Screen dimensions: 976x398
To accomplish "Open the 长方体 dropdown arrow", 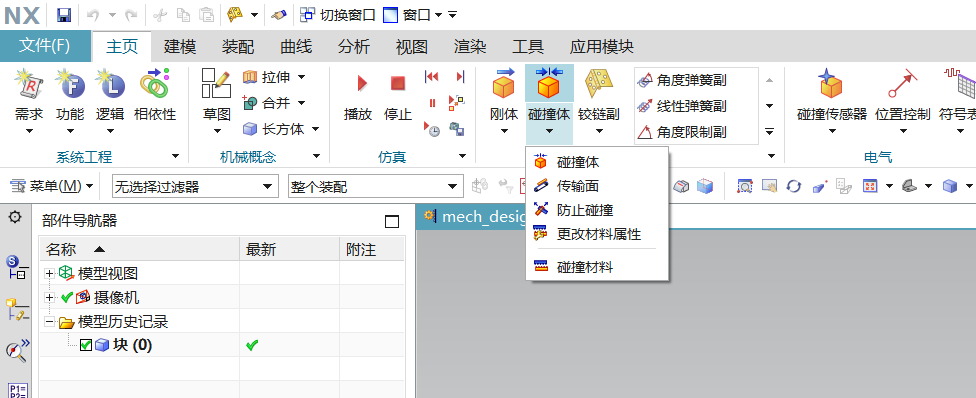I will 315,129.
